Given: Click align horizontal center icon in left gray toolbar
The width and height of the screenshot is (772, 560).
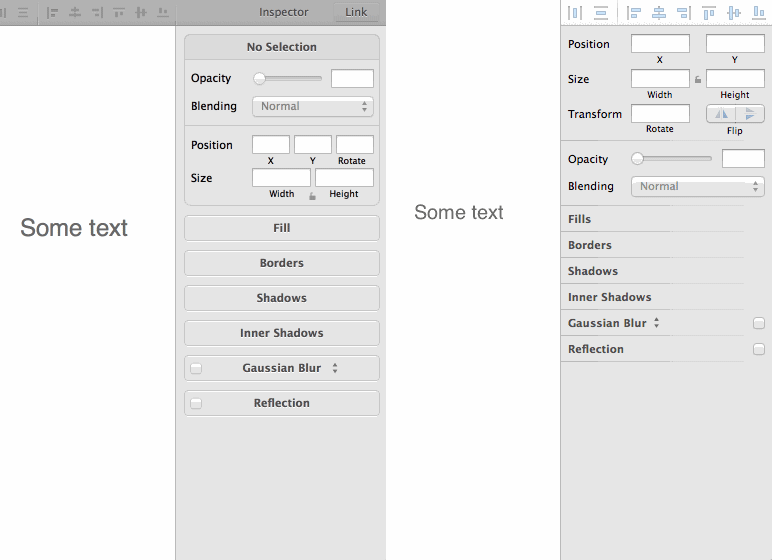Looking at the screenshot, I should coord(75,12).
